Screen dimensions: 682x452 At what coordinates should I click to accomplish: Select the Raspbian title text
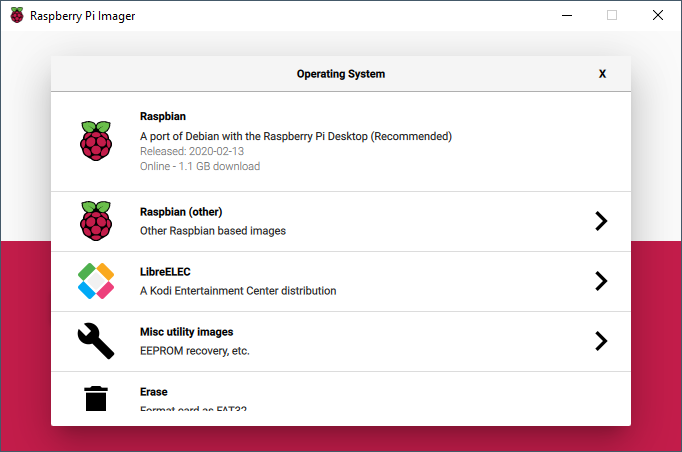[x=164, y=116]
